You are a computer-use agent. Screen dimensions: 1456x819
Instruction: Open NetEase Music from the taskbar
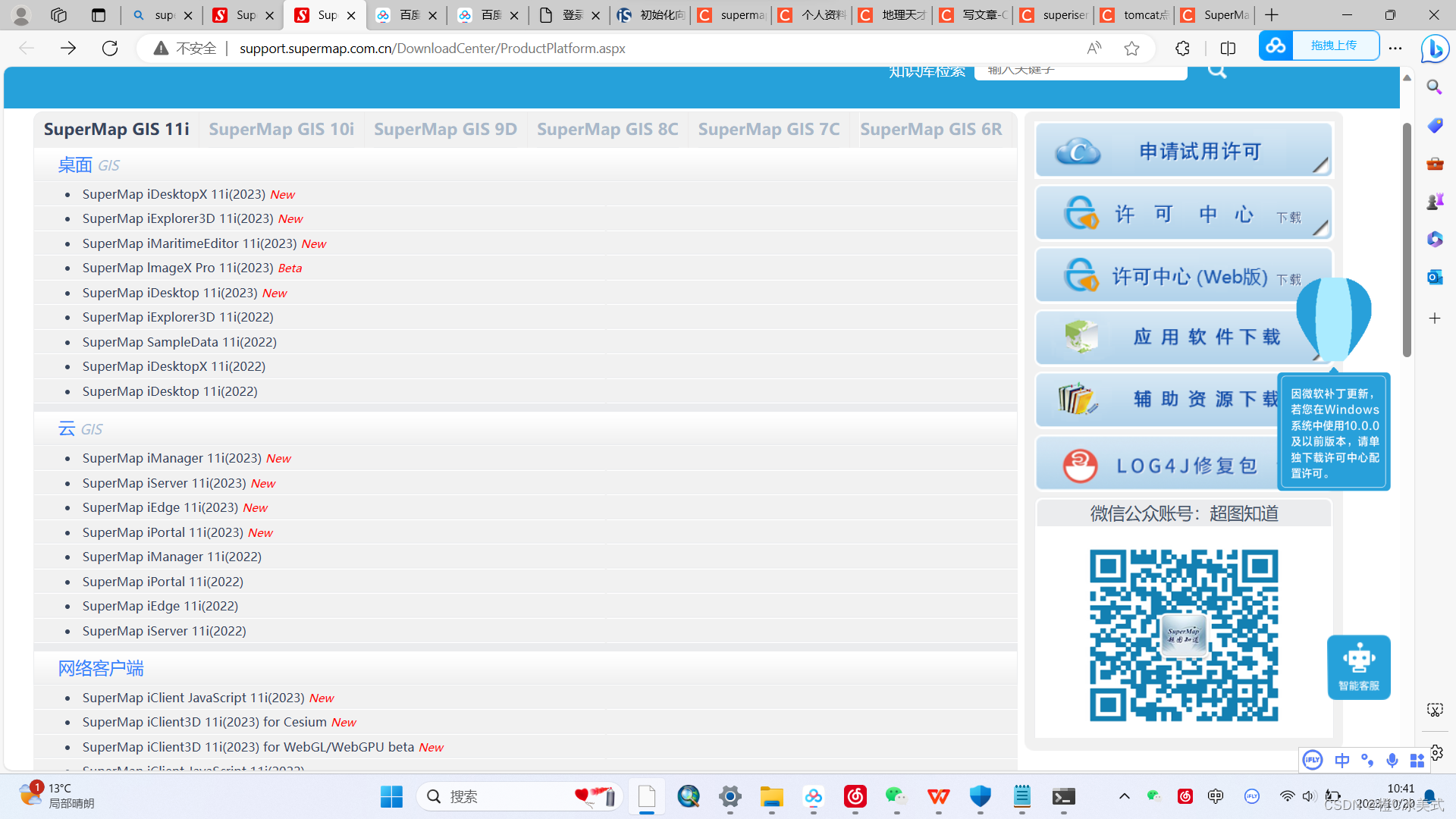pos(855,796)
